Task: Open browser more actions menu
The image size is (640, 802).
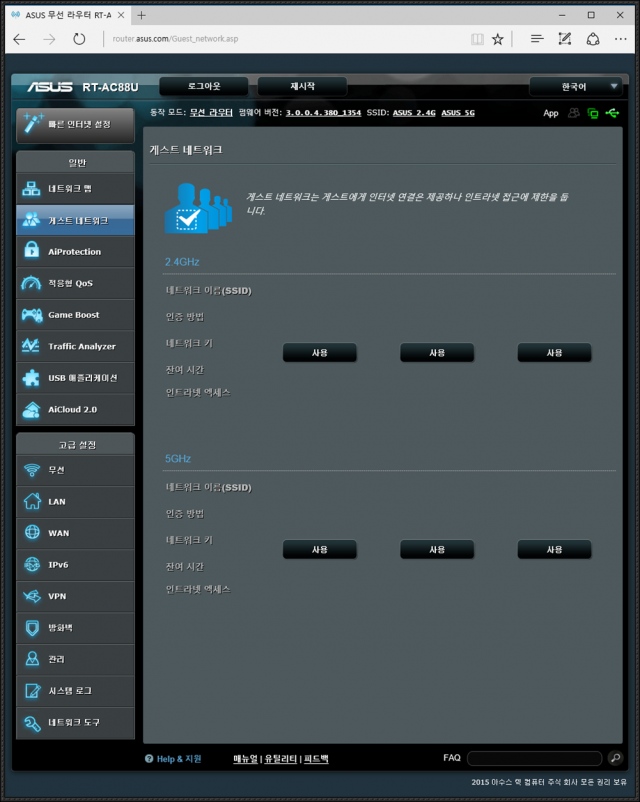Action: (621, 39)
